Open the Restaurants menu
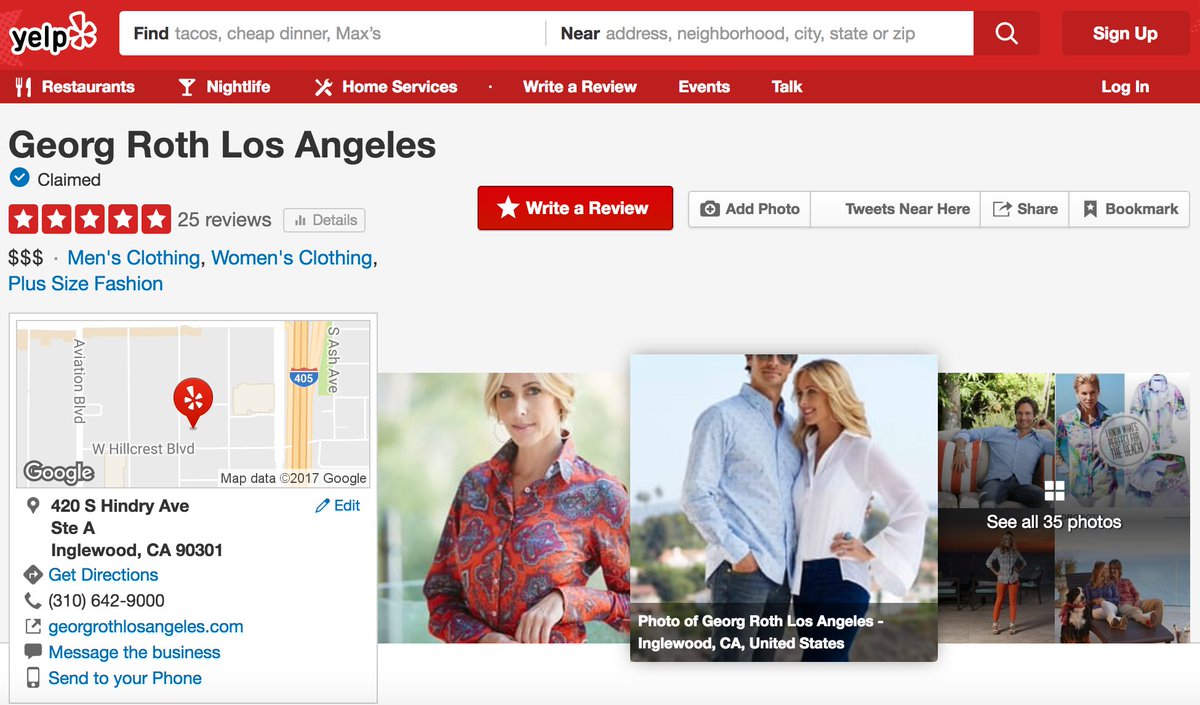Viewport: 1200px width, 705px height. tap(75, 87)
